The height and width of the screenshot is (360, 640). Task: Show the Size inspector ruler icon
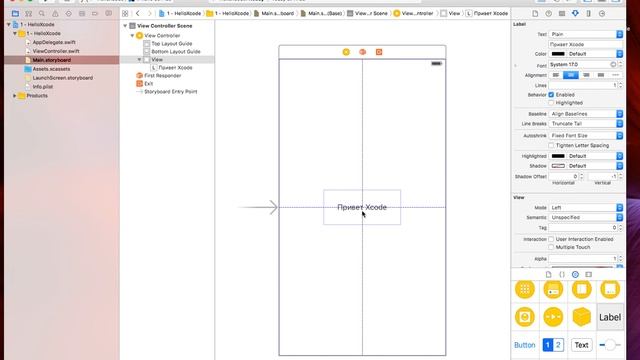589,13
